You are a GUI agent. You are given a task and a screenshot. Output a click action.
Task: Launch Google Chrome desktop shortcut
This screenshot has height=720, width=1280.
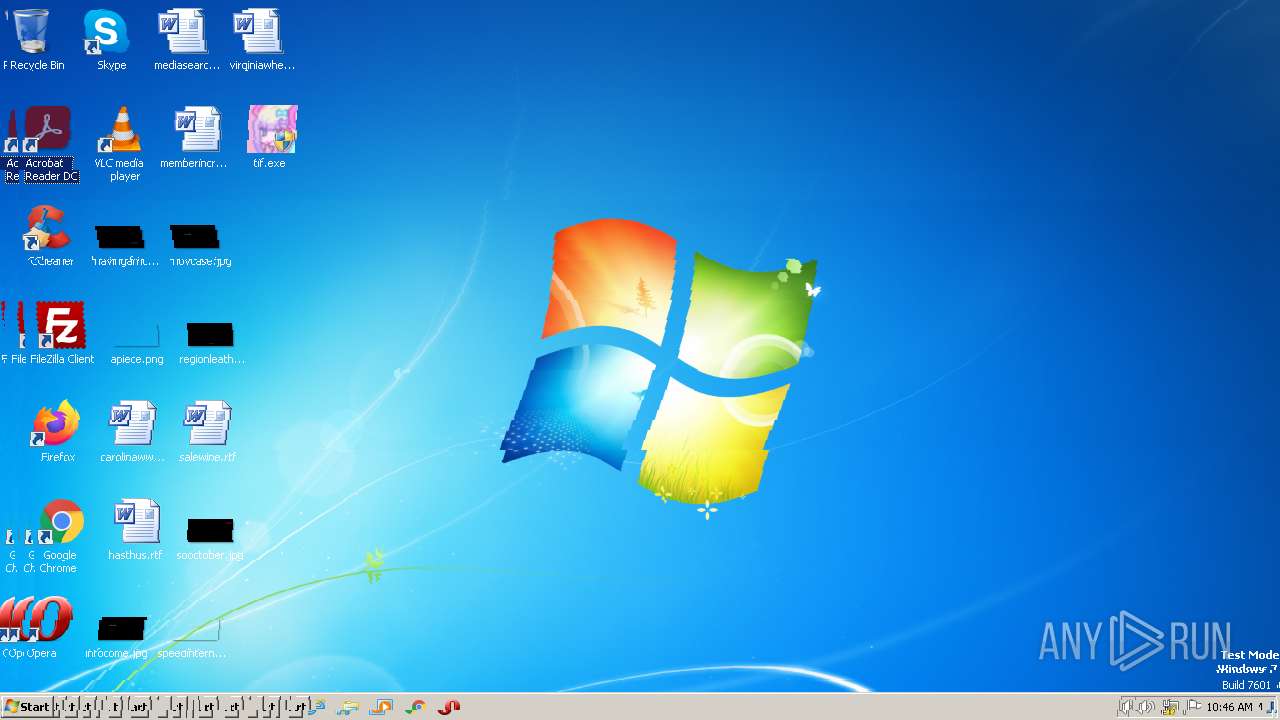click(59, 536)
